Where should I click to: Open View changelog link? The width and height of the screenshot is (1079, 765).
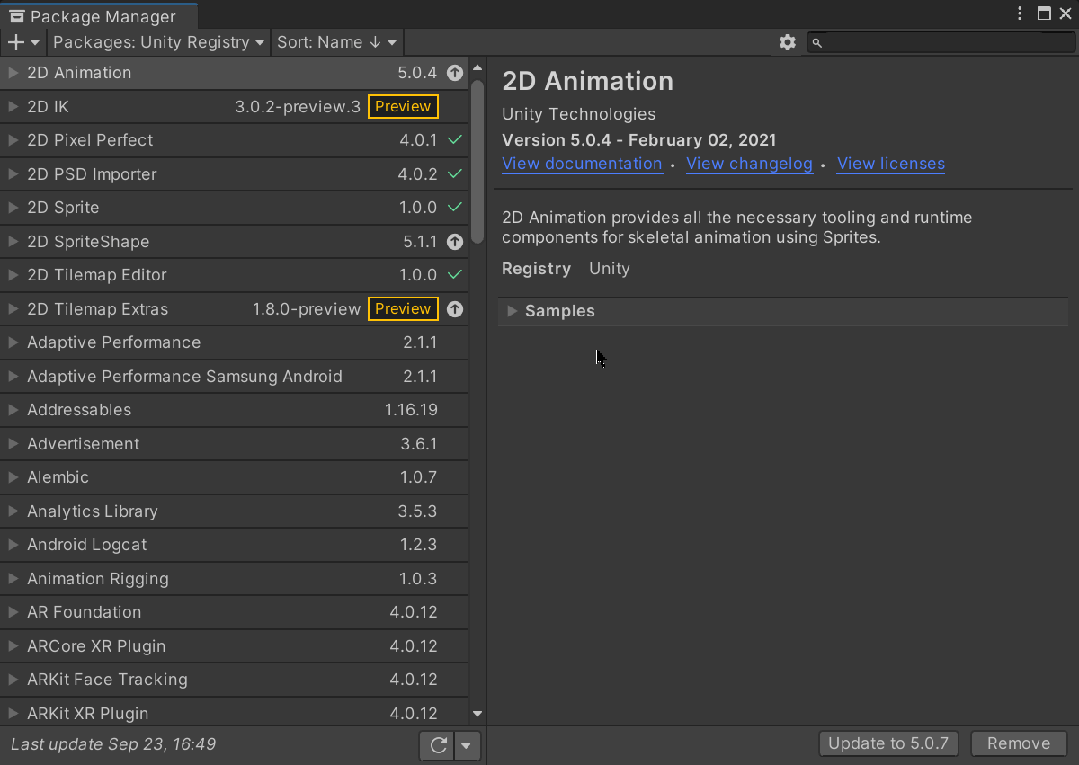tap(749, 164)
